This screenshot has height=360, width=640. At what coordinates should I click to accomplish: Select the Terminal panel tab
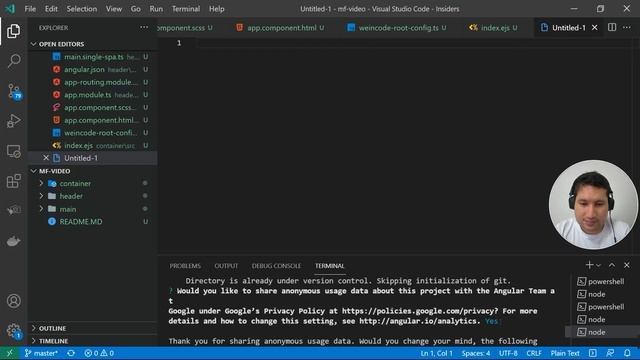[x=329, y=266]
